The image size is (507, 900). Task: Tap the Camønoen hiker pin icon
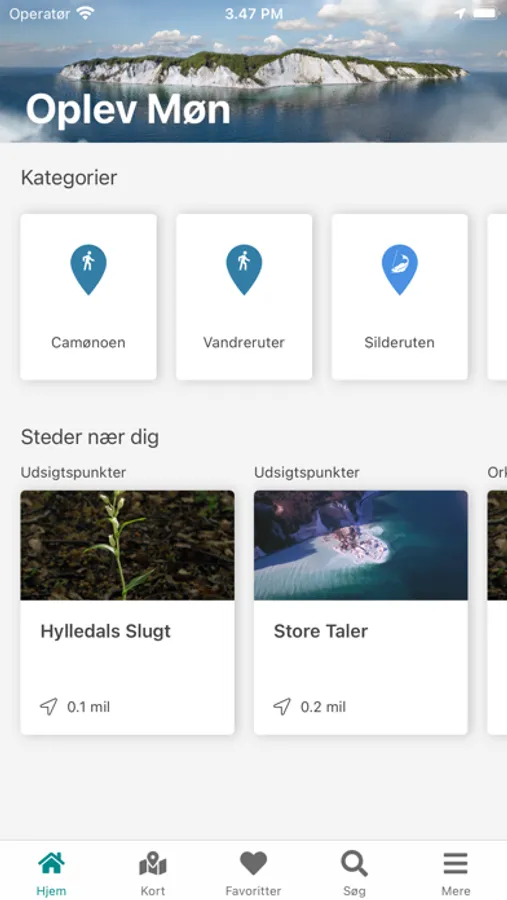88,270
